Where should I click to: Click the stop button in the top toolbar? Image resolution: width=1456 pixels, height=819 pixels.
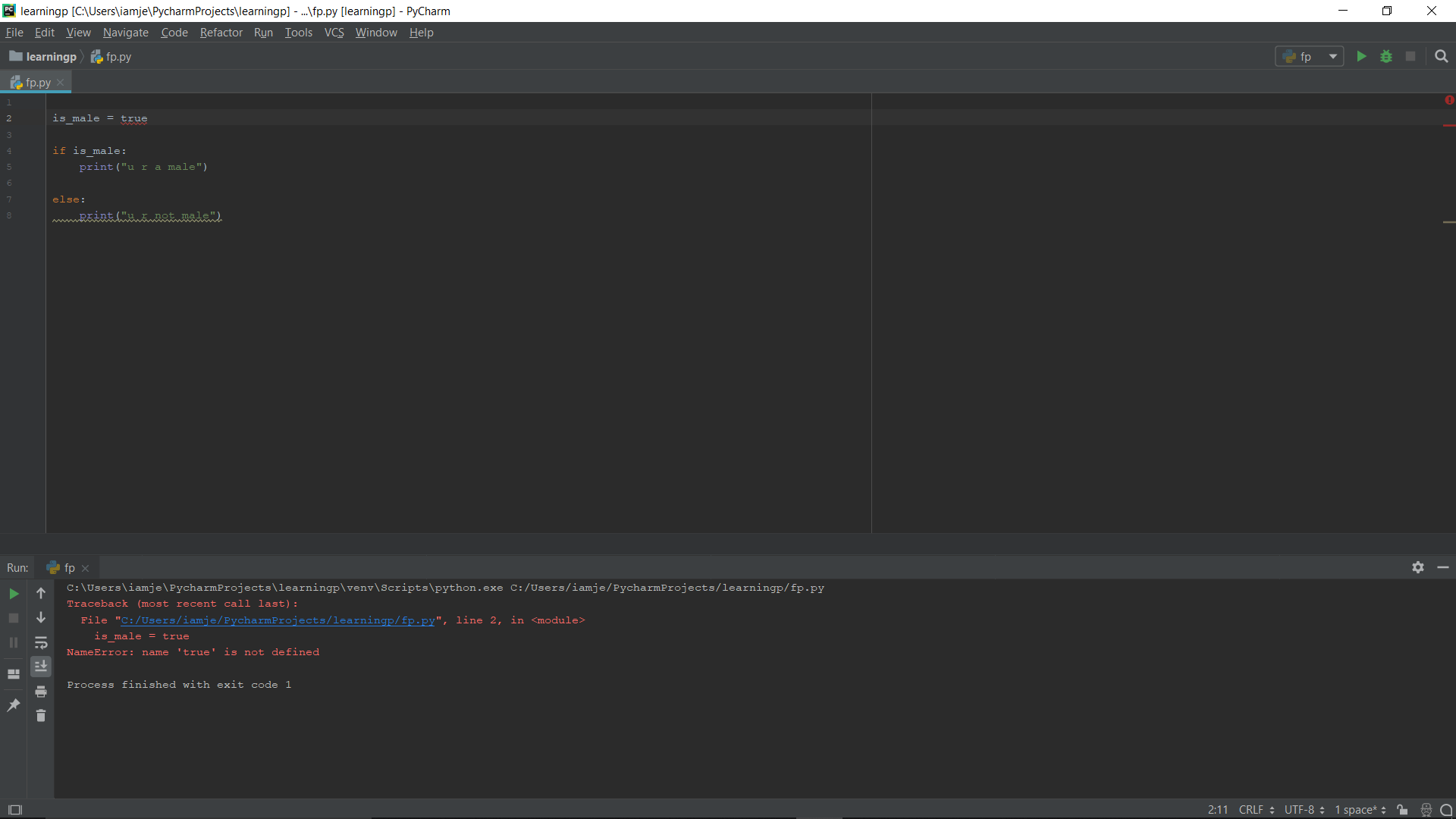[x=1410, y=56]
